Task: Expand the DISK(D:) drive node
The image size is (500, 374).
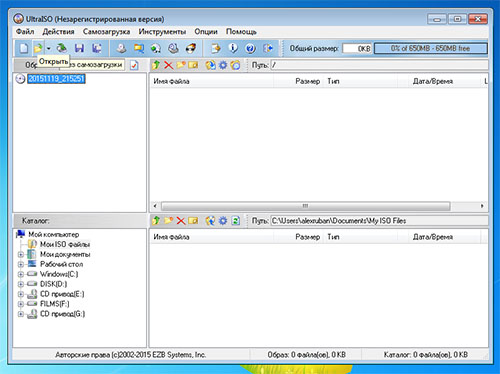Action: pos(21,284)
